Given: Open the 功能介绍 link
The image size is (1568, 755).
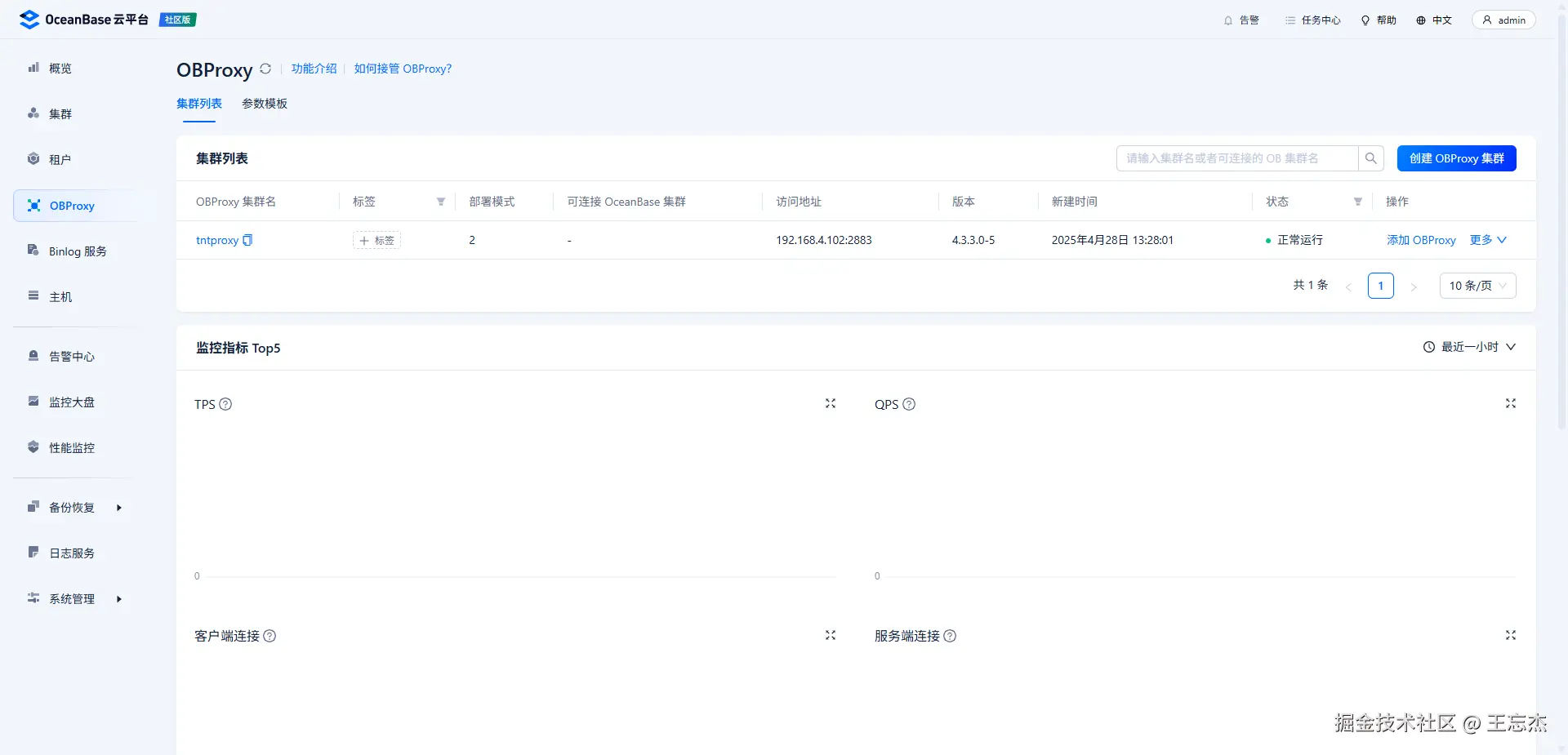Looking at the screenshot, I should [x=314, y=69].
